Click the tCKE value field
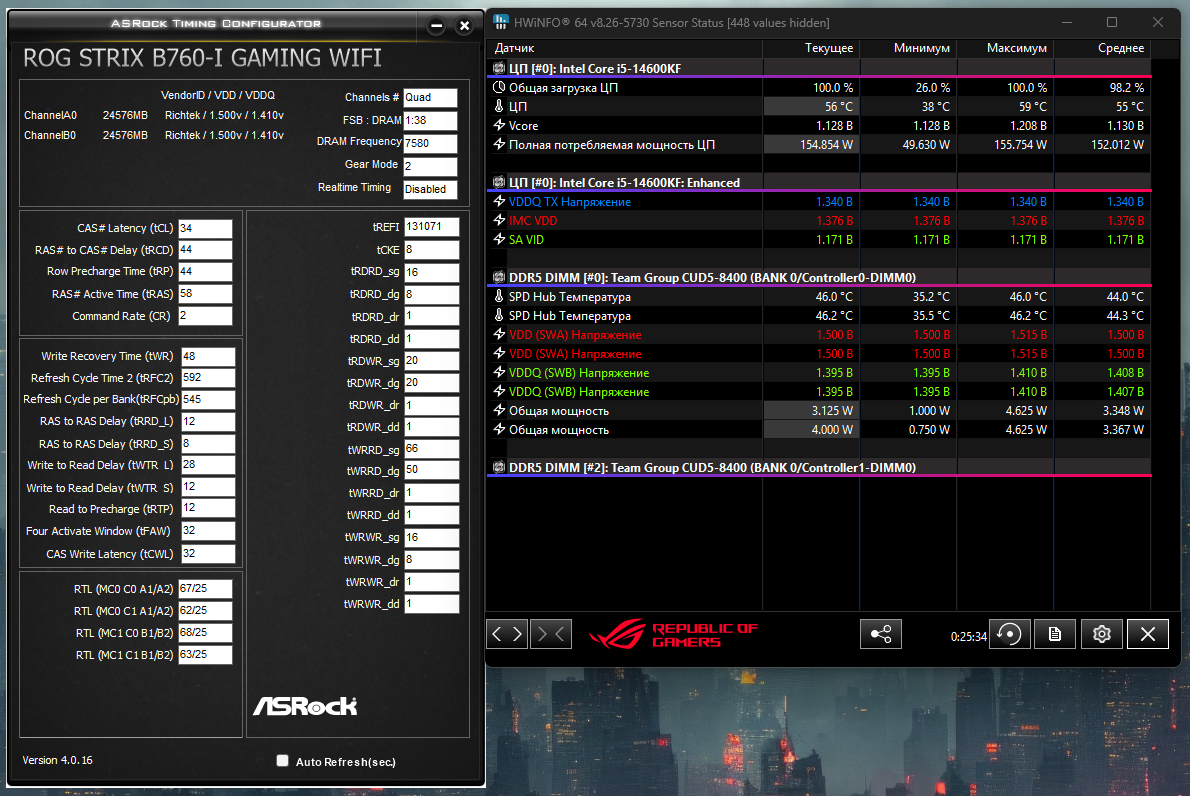 tap(431, 249)
